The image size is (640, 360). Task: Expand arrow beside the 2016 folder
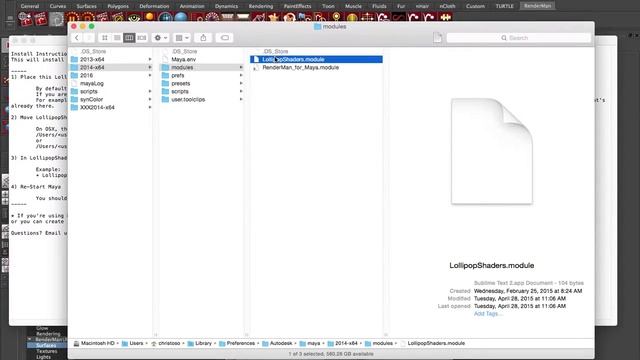[150, 76]
